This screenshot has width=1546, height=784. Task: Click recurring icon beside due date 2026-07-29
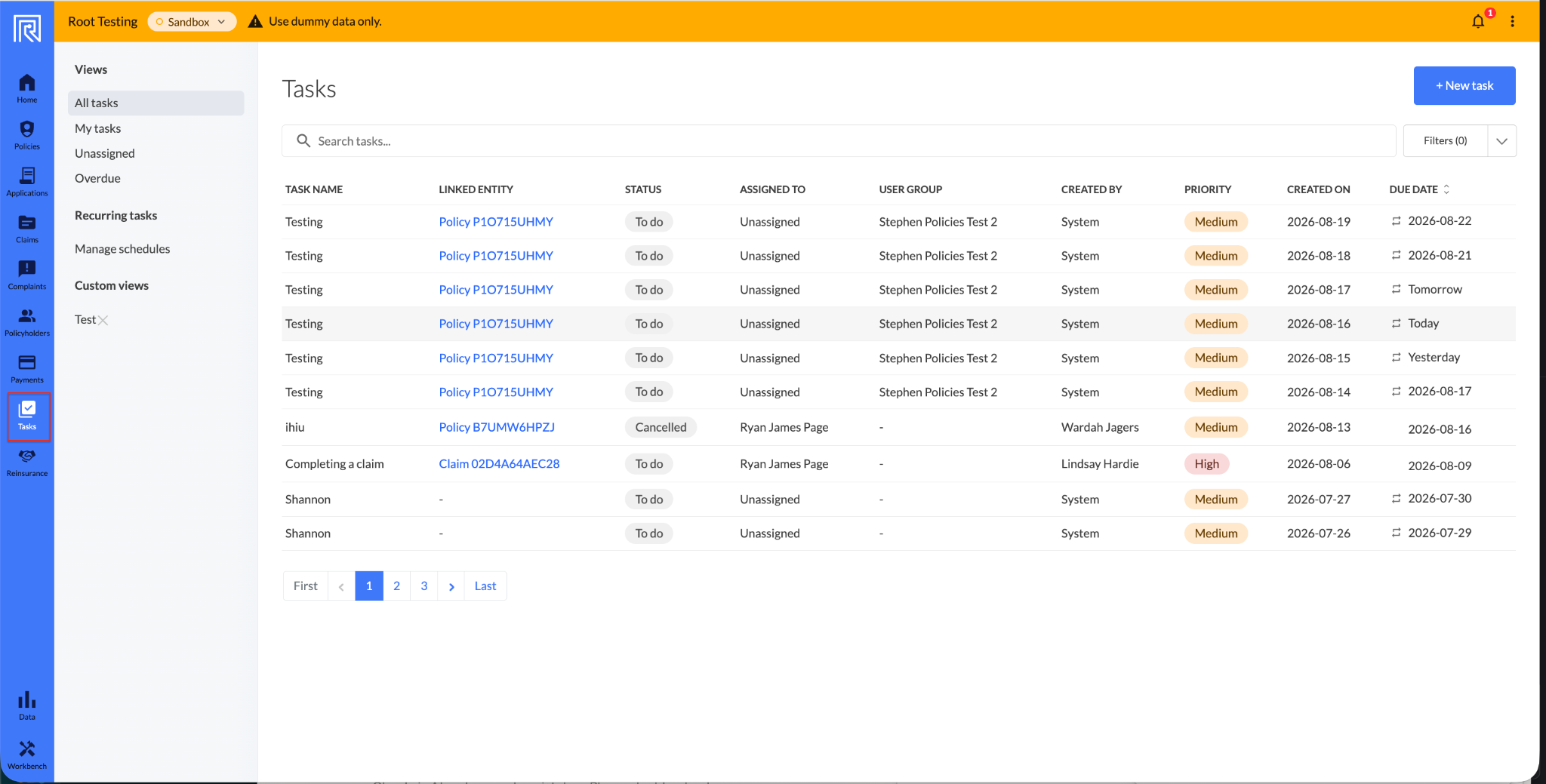(x=1396, y=533)
